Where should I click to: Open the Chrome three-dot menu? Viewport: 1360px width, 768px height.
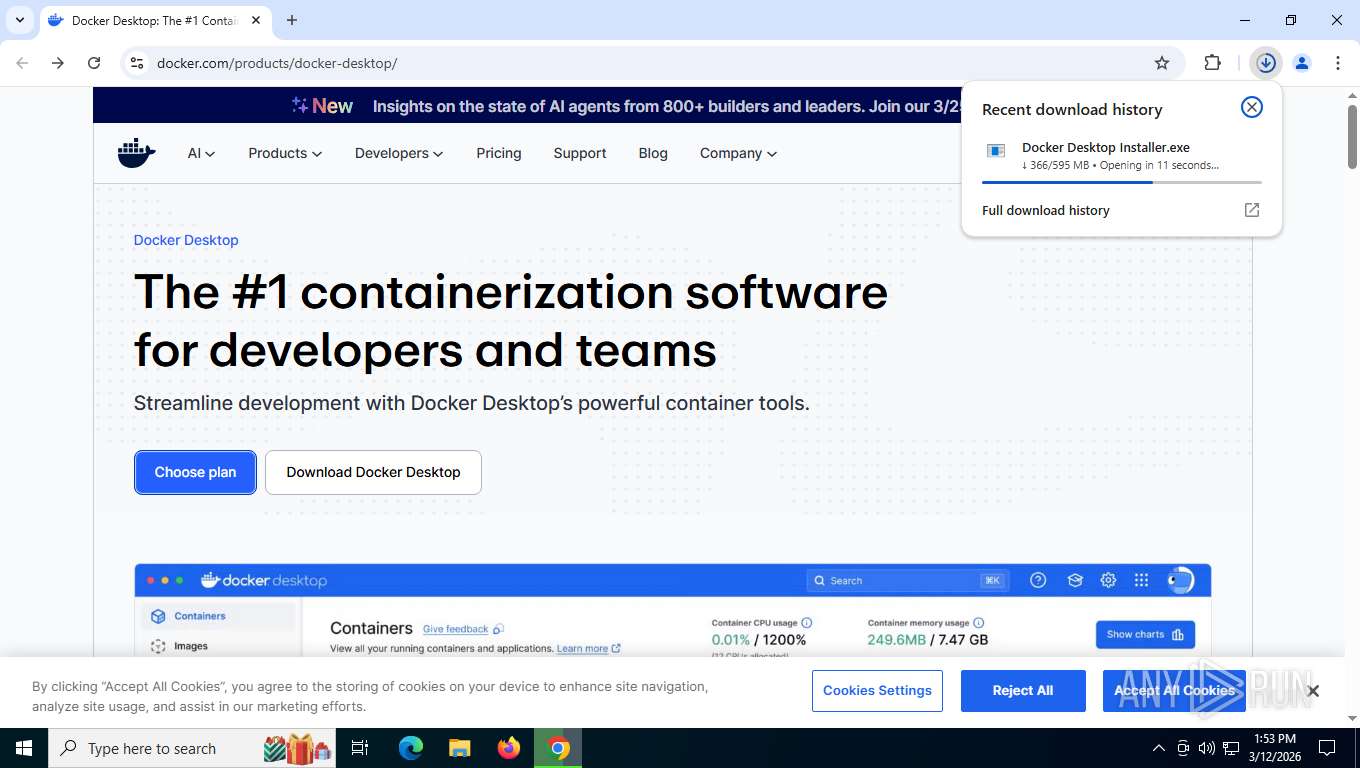[x=1338, y=63]
